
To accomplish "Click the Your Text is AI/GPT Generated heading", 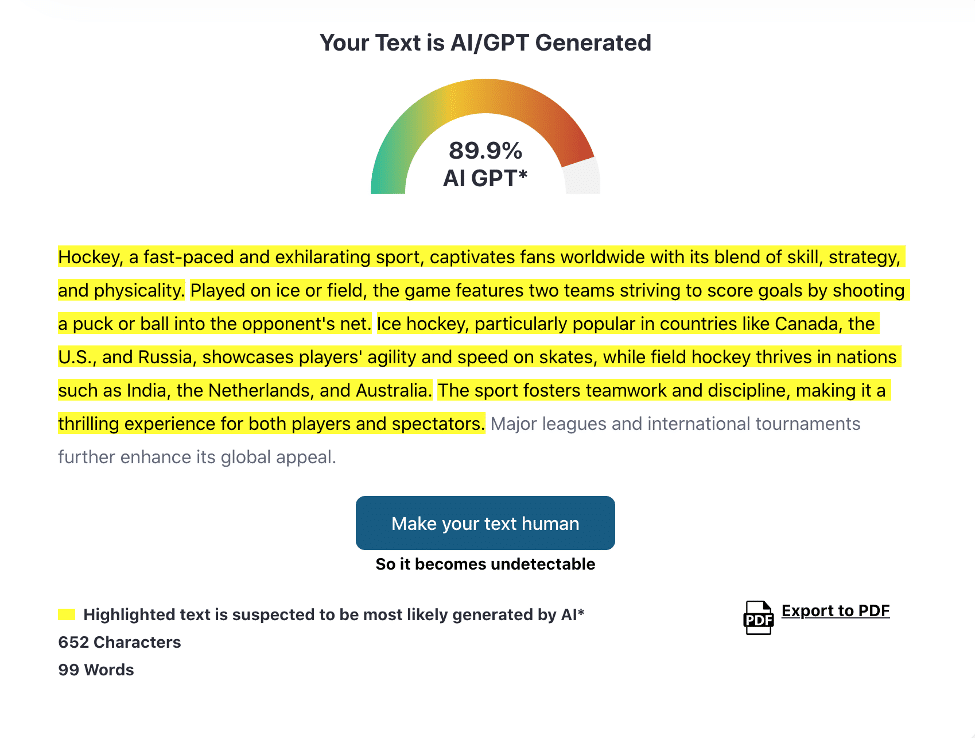I will click(485, 43).
